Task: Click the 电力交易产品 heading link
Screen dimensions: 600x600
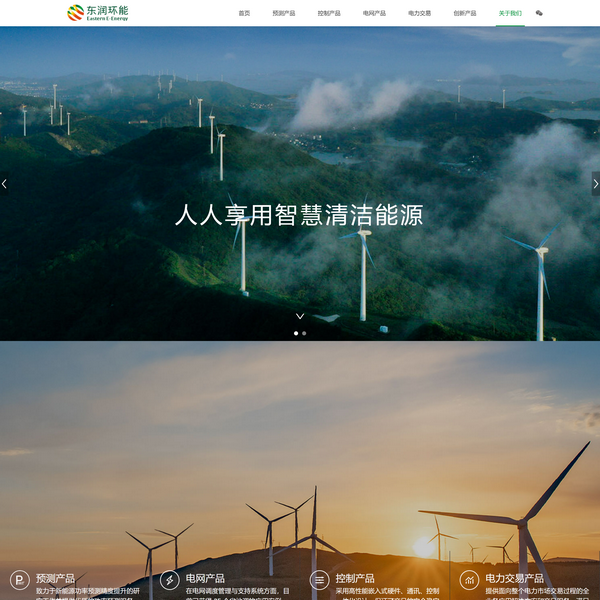Action: pos(514,578)
